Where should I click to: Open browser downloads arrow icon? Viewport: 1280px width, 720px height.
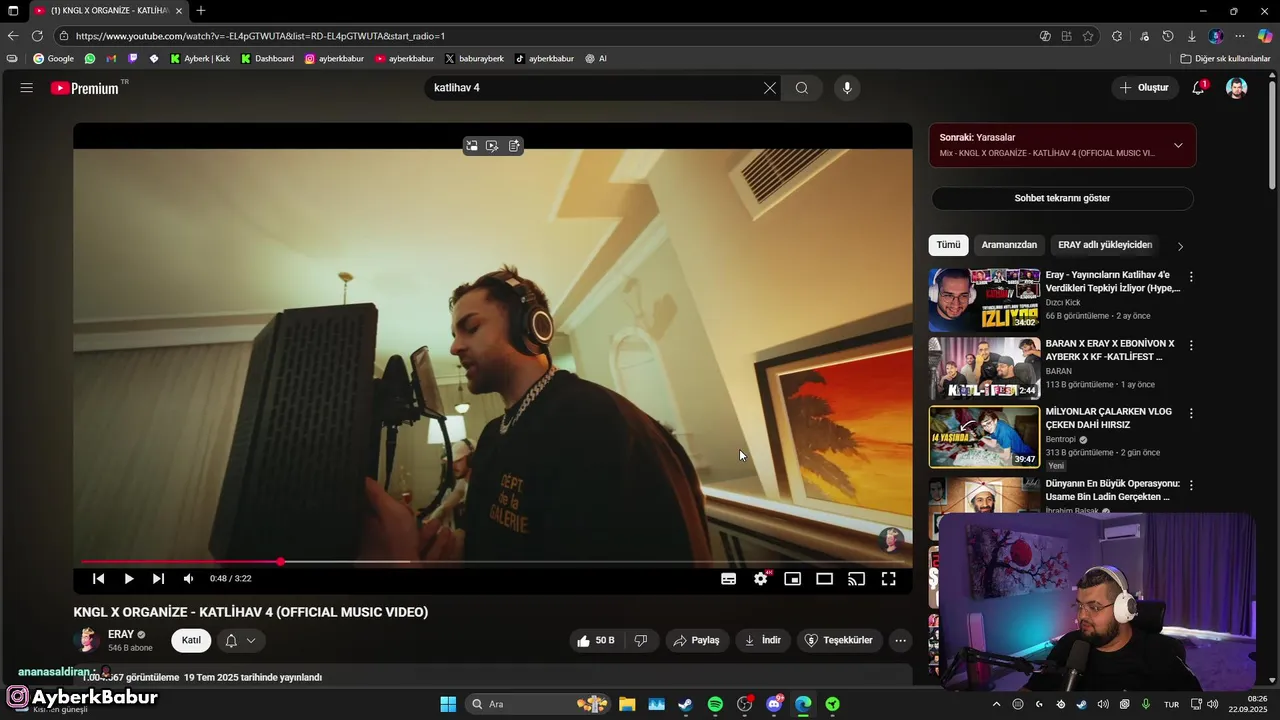pos(1192,36)
